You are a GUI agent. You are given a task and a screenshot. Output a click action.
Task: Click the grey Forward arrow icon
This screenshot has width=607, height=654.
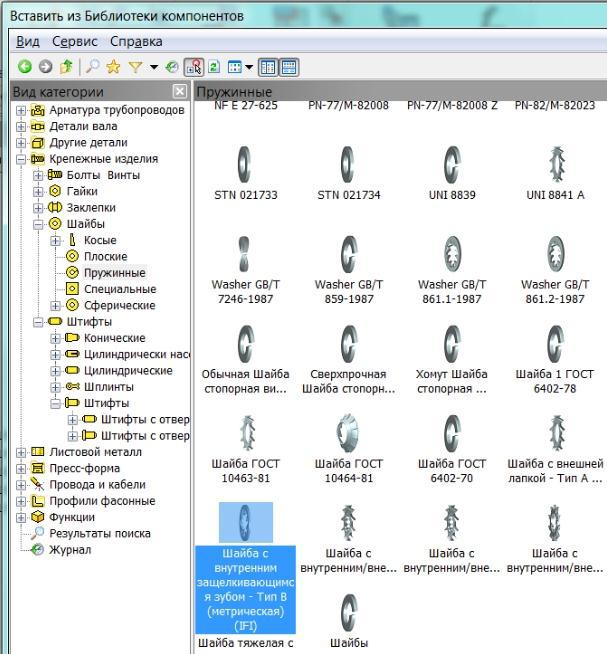[x=45, y=67]
